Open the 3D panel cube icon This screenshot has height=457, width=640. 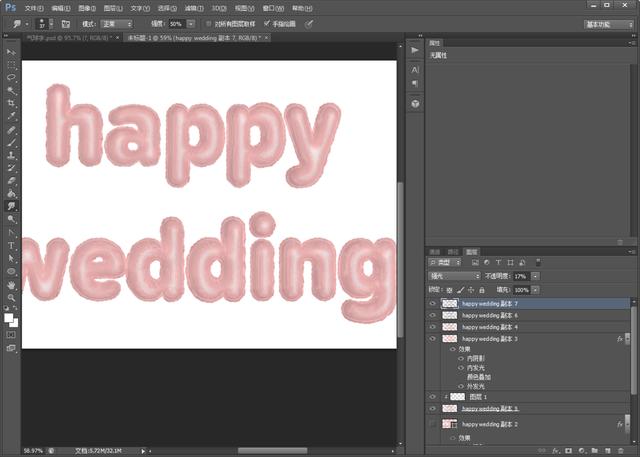pyautogui.click(x=415, y=104)
